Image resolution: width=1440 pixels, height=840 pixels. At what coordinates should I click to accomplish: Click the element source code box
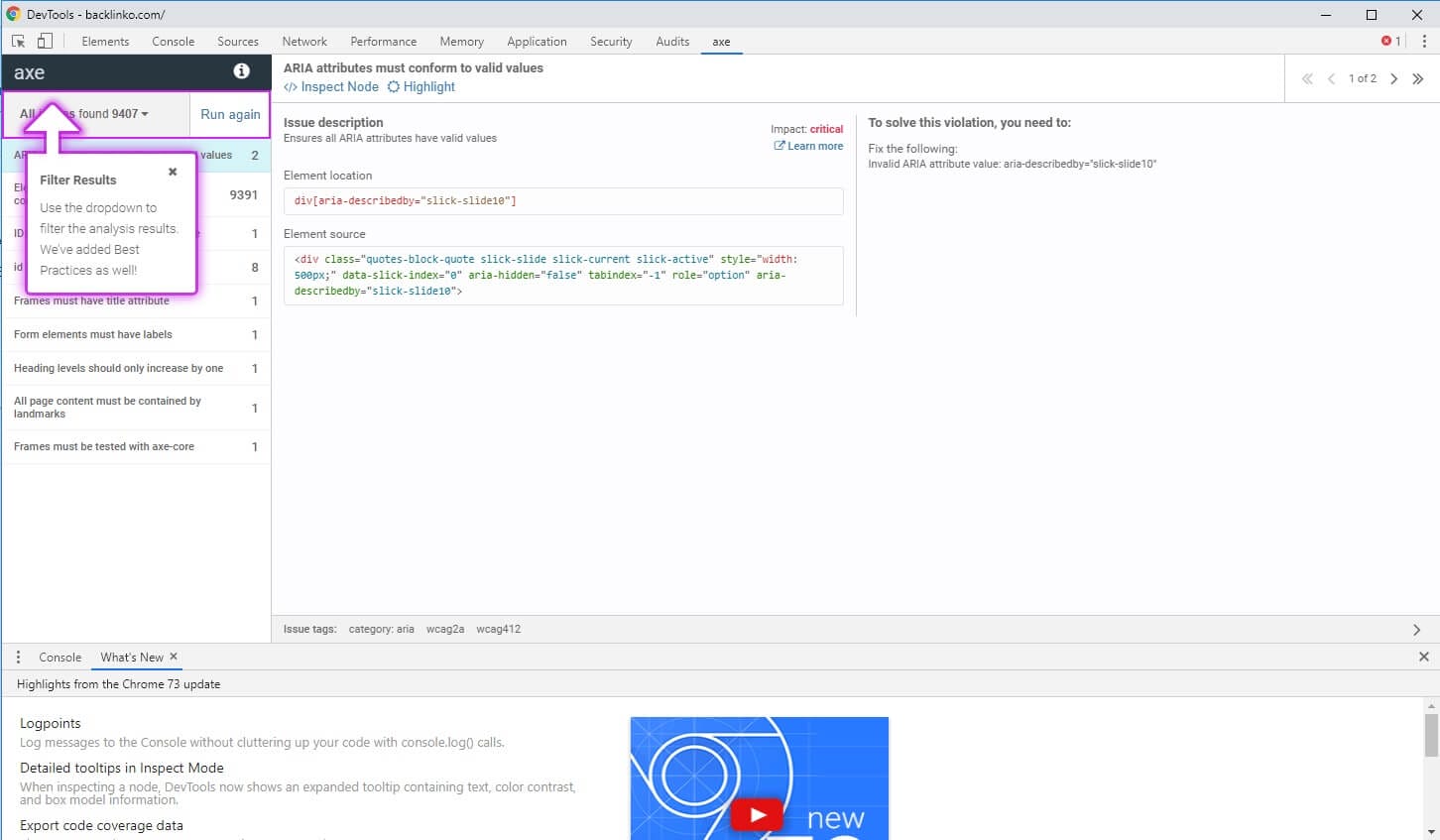(x=563, y=276)
